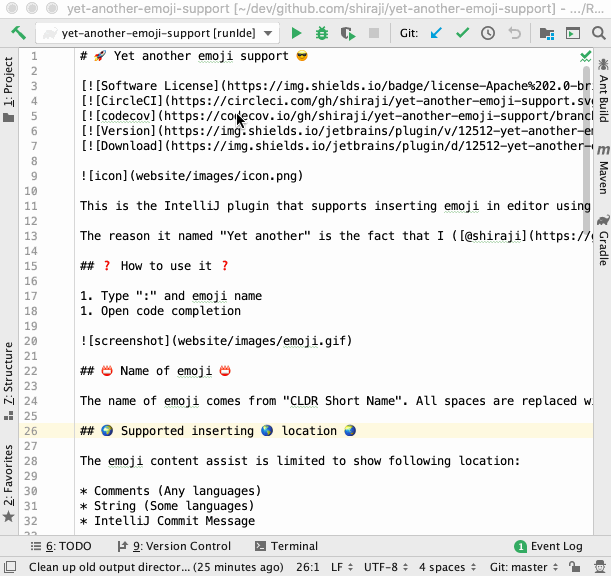Click the screenshot emoji.gif image line
Viewport: 611px width, 576px height.
click(x=216, y=341)
